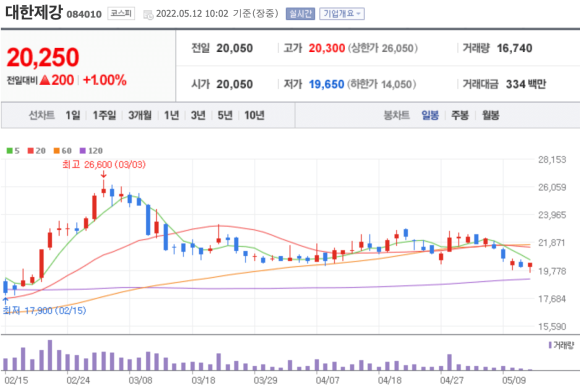Image resolution: width=580 pixels, height=392 pixels.
Task: Click the 05/09 date axis label
Action: [x=514, y=381]
